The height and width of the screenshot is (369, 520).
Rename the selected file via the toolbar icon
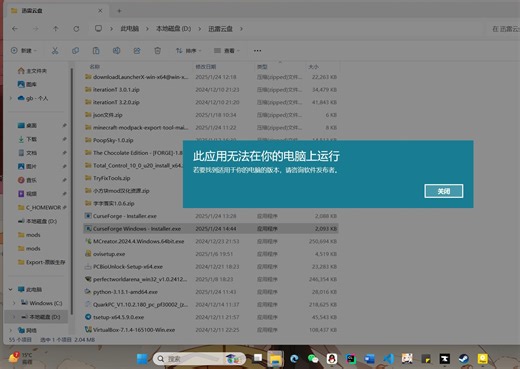(116, 51)
